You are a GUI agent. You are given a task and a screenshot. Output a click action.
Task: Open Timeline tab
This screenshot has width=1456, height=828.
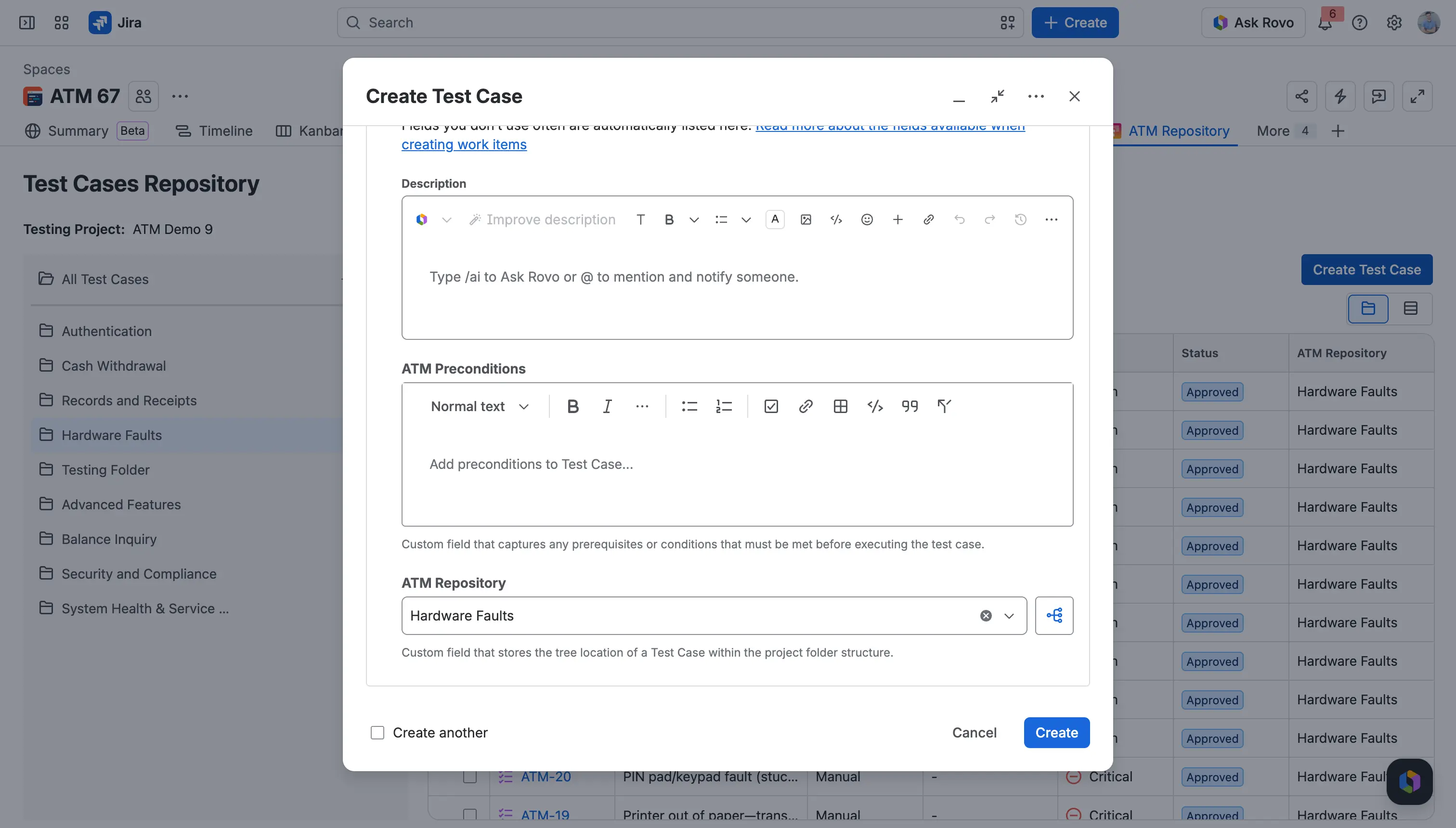coord(214,131)
